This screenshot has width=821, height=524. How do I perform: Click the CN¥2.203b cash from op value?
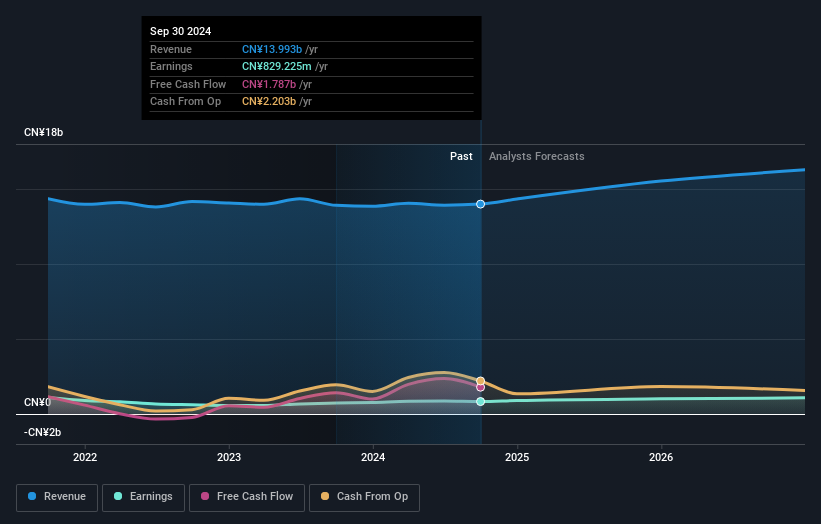pyautogui.click(x=269, y=102)
